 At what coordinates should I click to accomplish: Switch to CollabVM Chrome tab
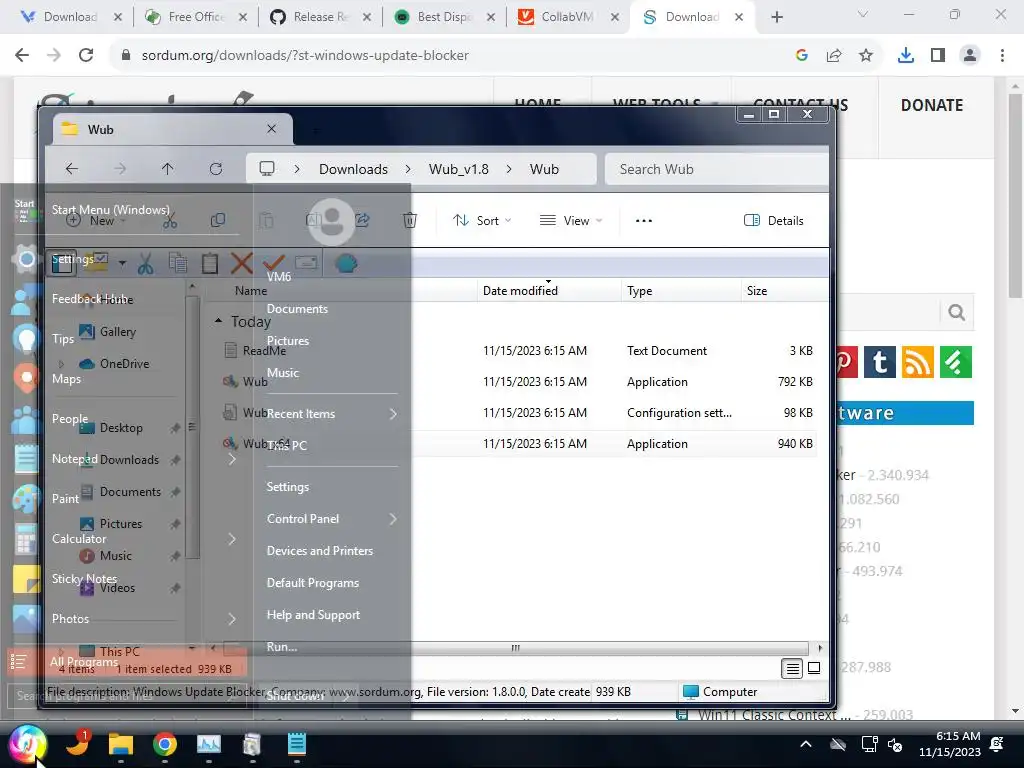pyautogui.click(x=567, y=17)
